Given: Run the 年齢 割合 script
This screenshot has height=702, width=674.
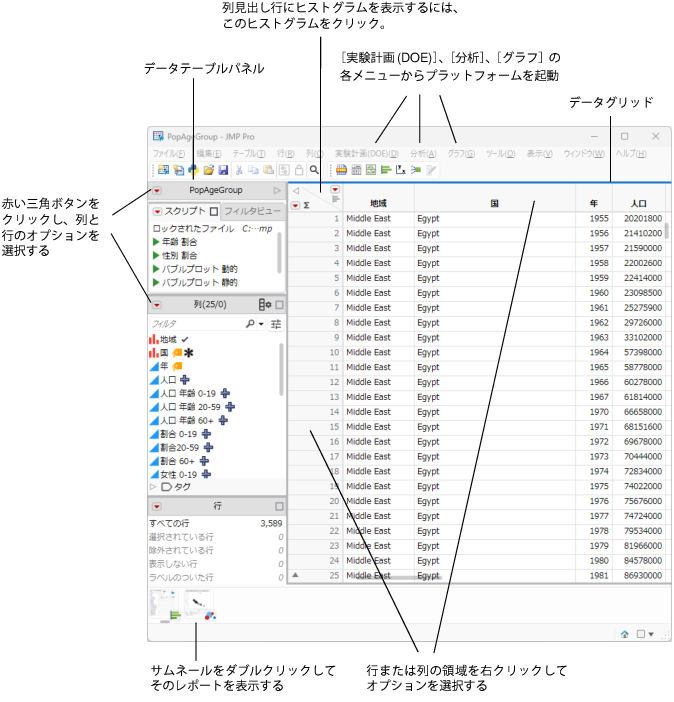Looking at the screenshot, I should point(175,242).
